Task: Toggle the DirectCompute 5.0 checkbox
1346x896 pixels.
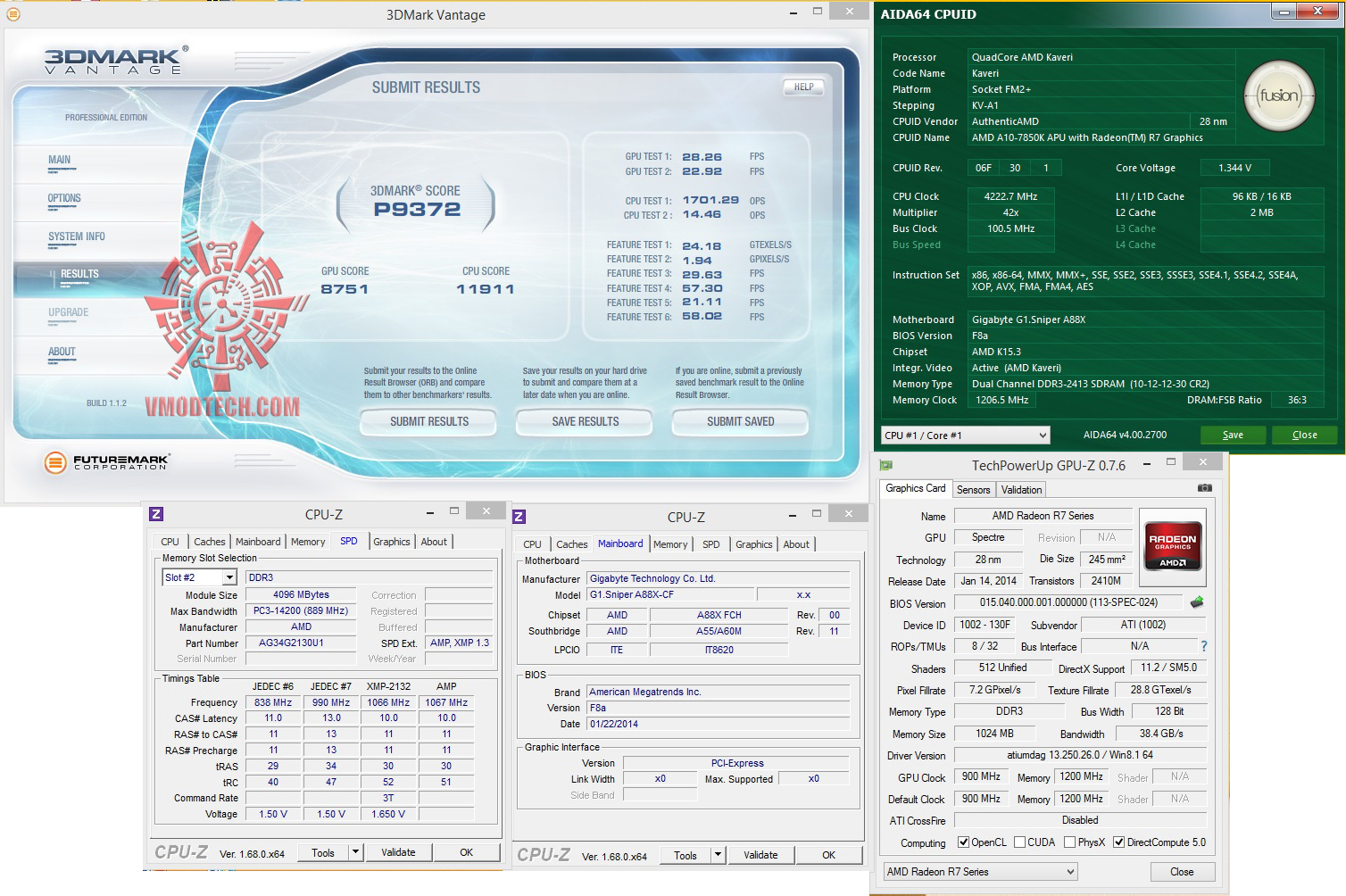Action: coord(1118,842)
